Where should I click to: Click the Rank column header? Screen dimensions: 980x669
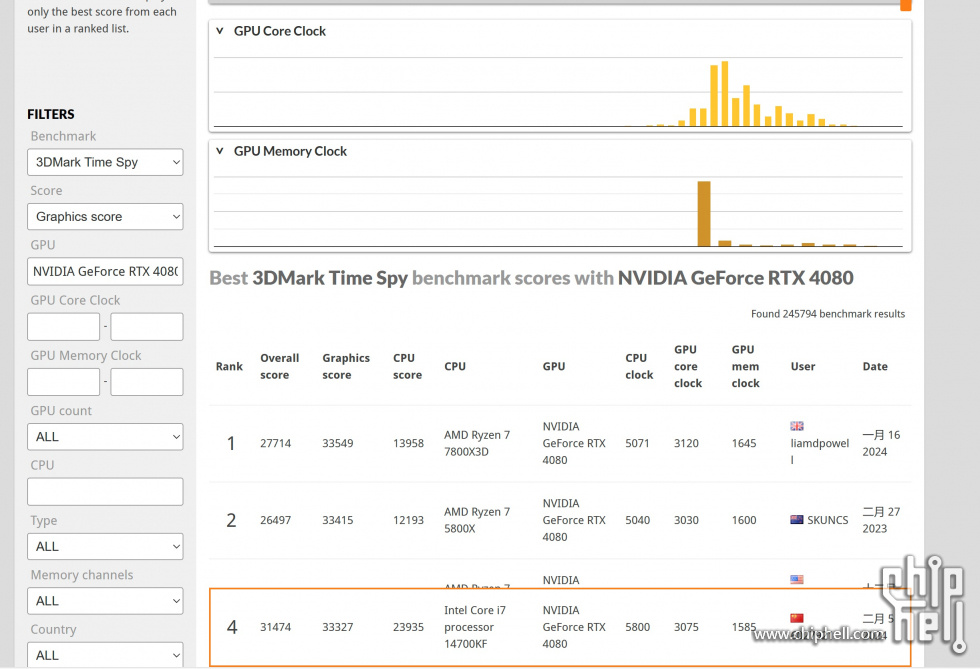click(229, 366)
